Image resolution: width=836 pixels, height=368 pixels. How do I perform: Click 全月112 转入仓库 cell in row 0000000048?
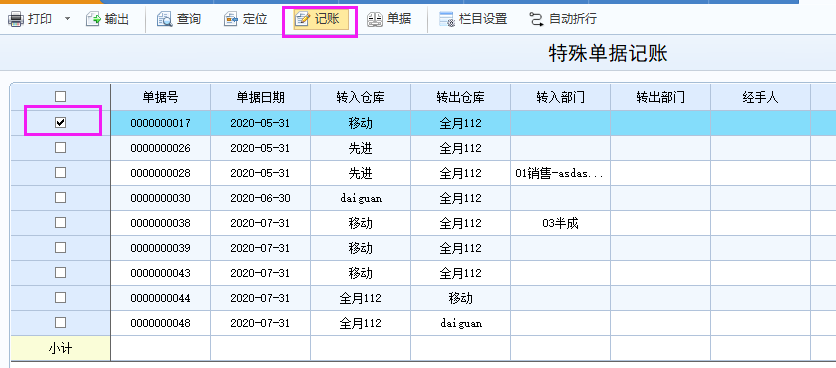click(360, 323)
